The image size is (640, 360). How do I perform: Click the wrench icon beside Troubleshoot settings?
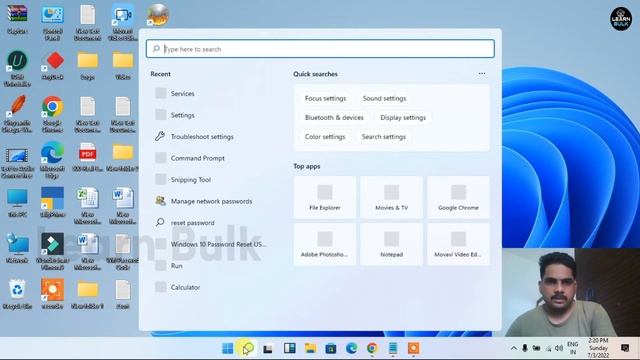pyautogui.click(x=160, y=136)
